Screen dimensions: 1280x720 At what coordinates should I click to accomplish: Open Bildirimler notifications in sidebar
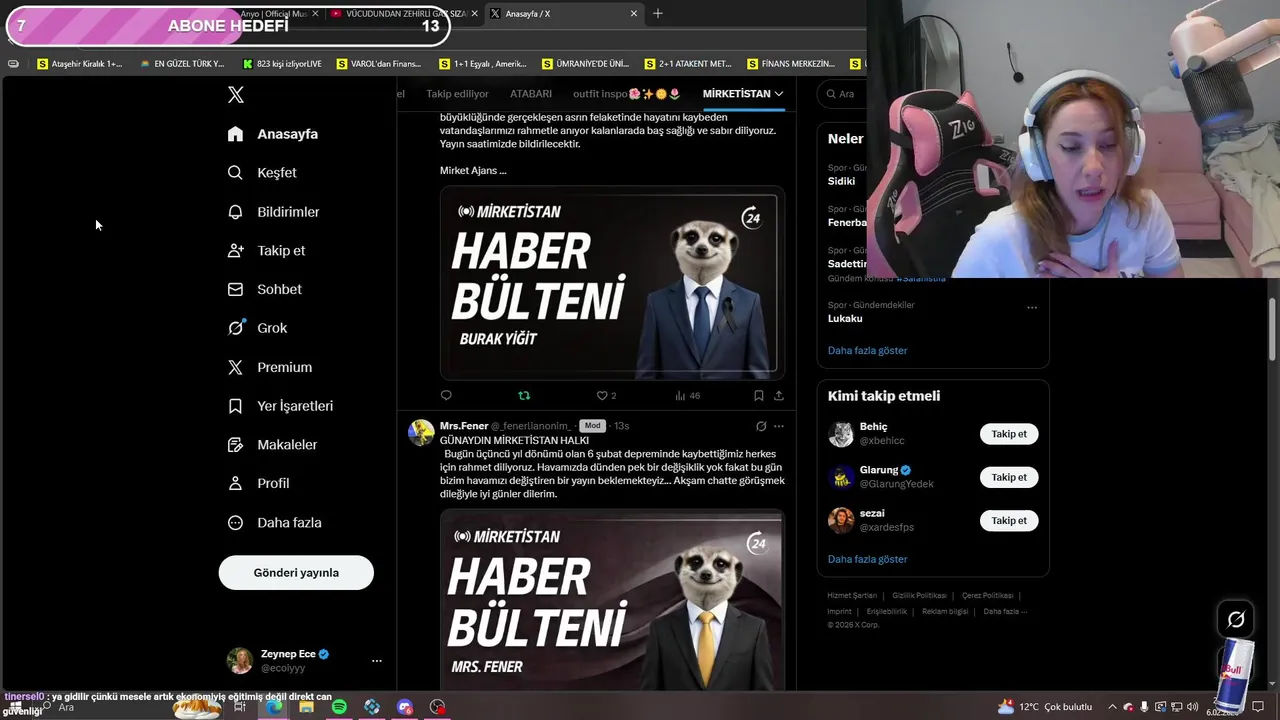(x=274, y=212)
